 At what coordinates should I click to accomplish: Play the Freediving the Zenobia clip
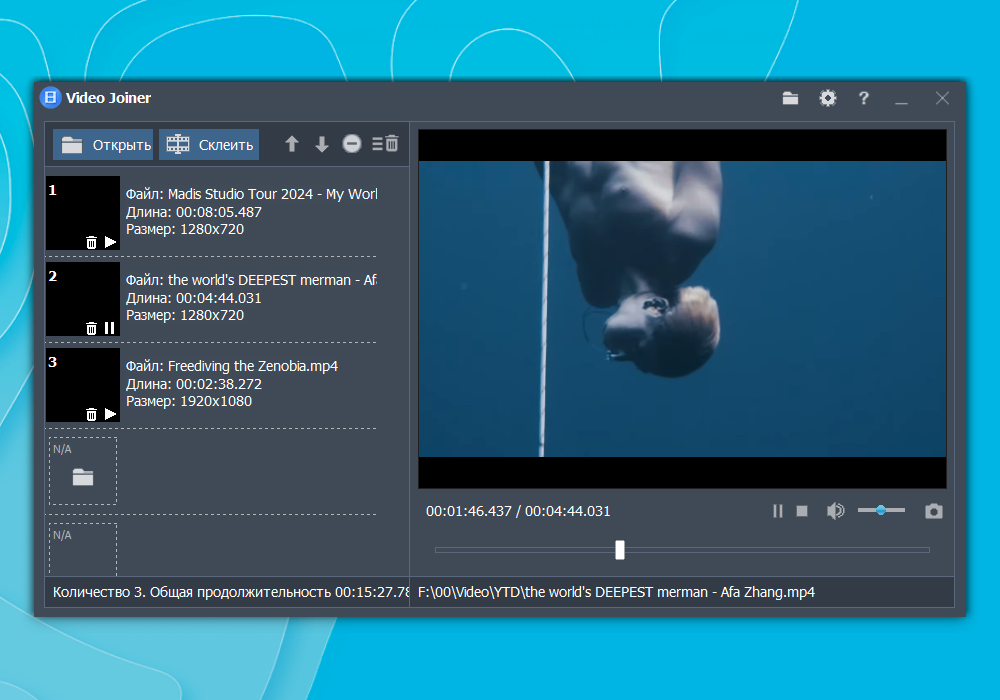pos(110,414)
